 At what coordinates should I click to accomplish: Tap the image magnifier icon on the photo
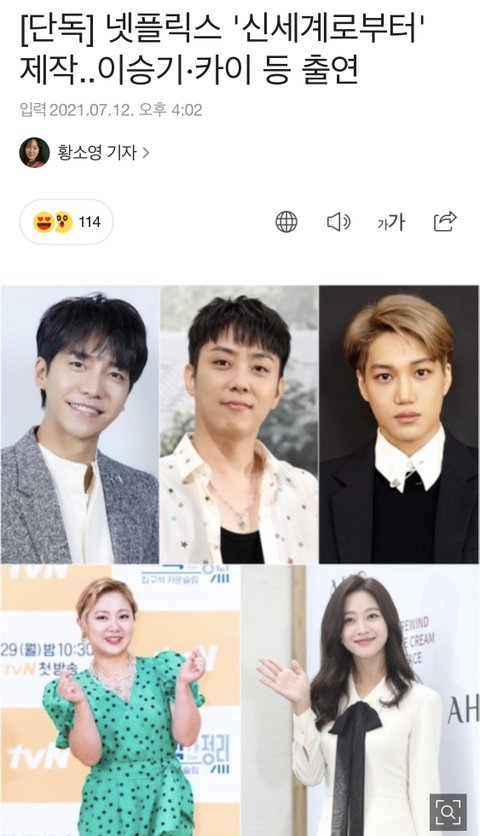point(448,811)
